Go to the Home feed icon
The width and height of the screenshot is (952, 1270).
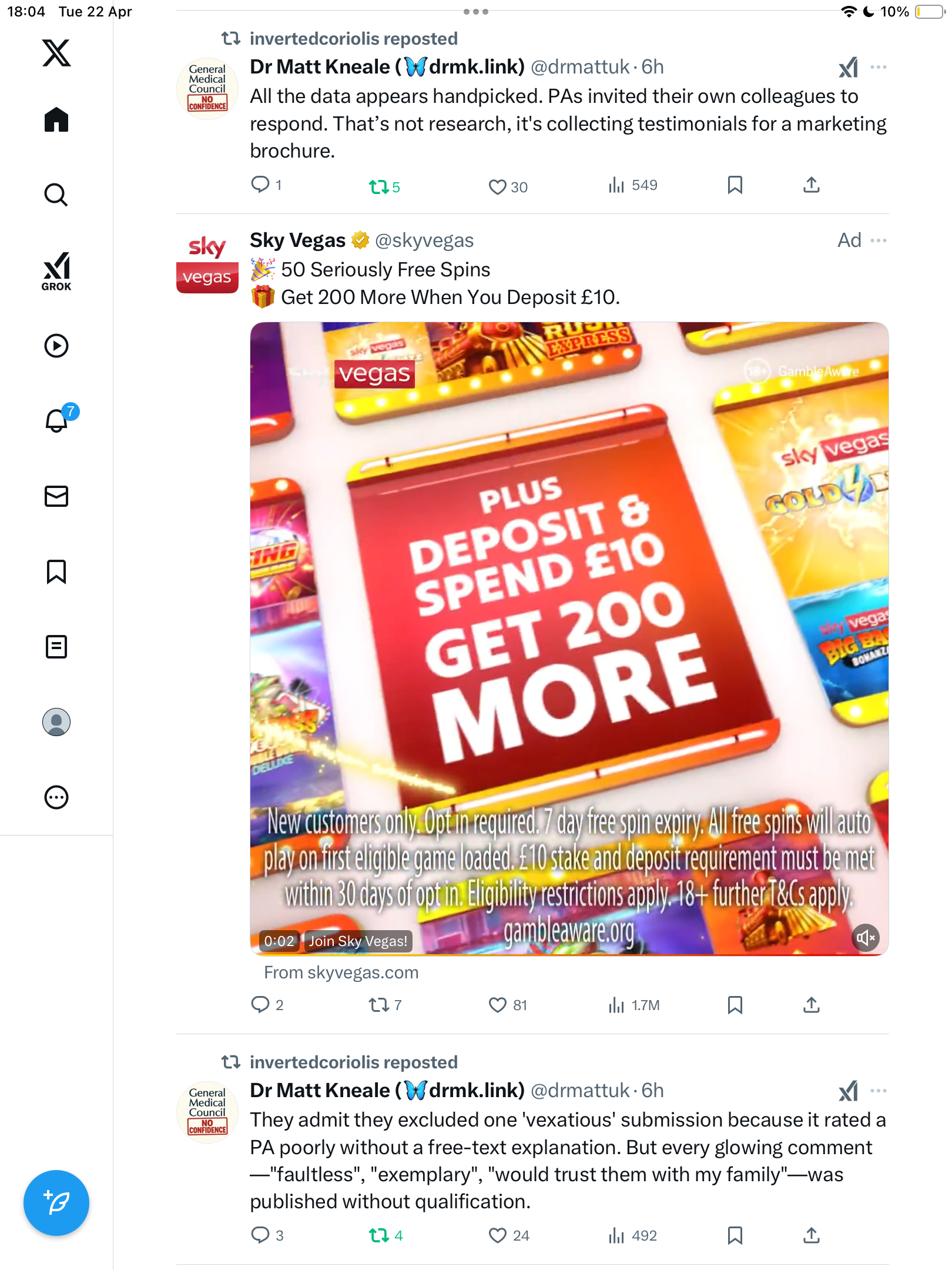point(56,119)
